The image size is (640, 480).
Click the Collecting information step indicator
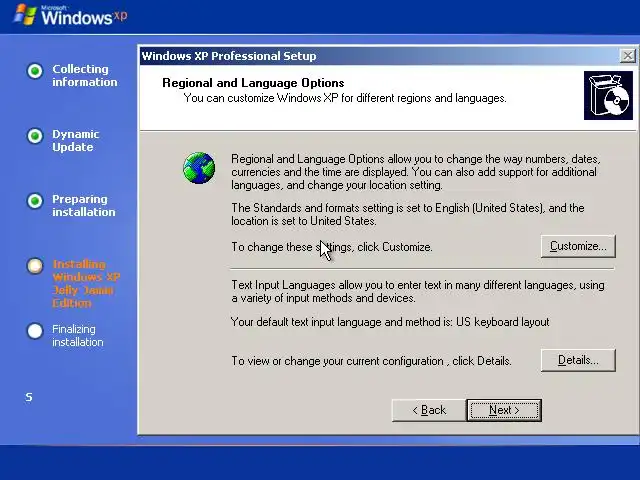click(x=35, y=71)
